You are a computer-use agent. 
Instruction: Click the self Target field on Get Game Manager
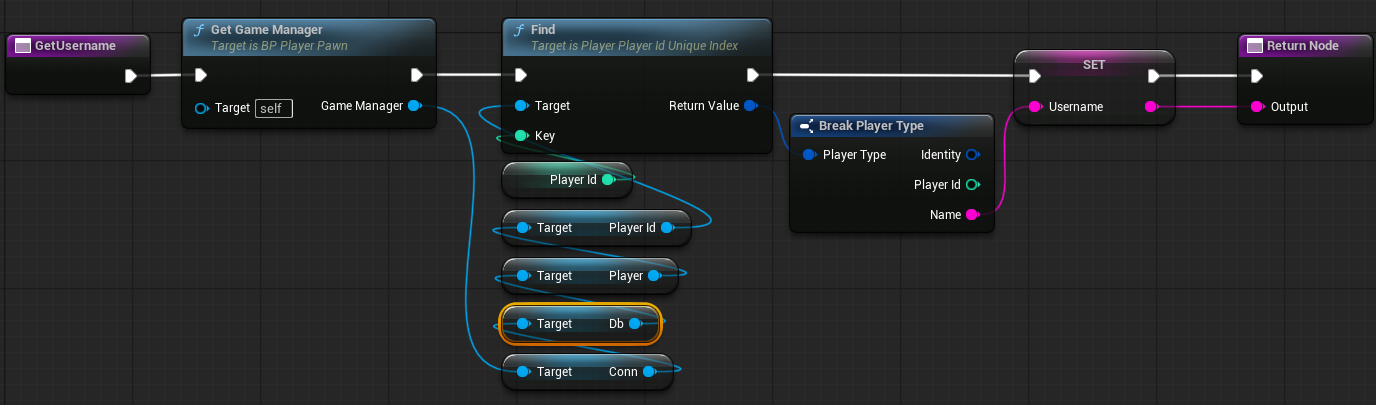(274, 108)
